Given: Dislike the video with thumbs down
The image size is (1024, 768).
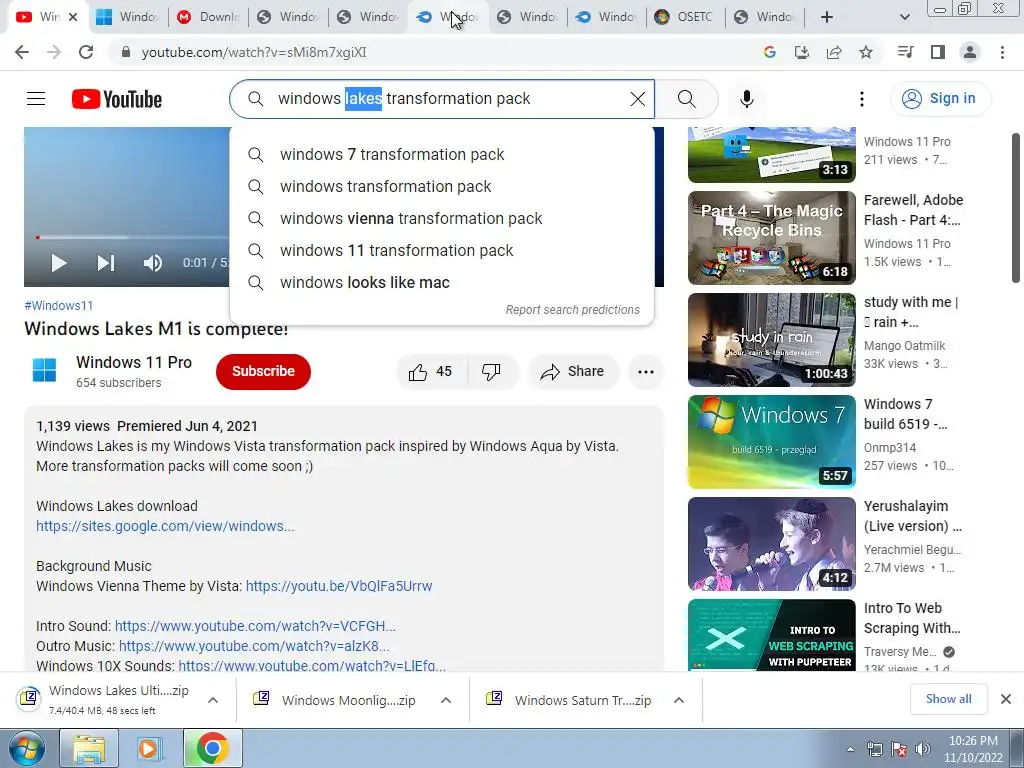Looking at the screenshot, I should tap(491, 372).
